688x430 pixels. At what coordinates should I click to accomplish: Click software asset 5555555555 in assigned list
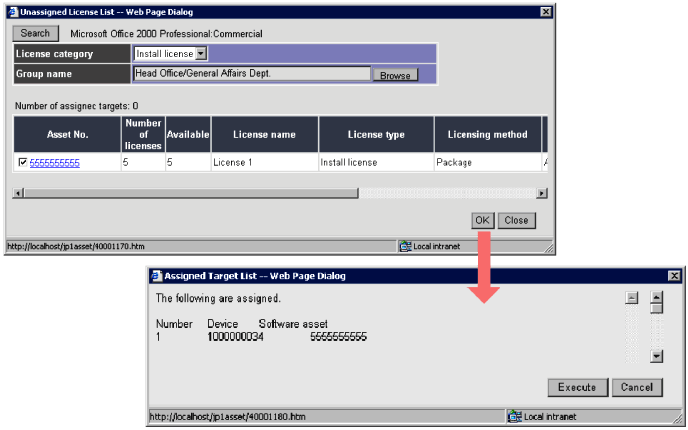coord(338,337)
